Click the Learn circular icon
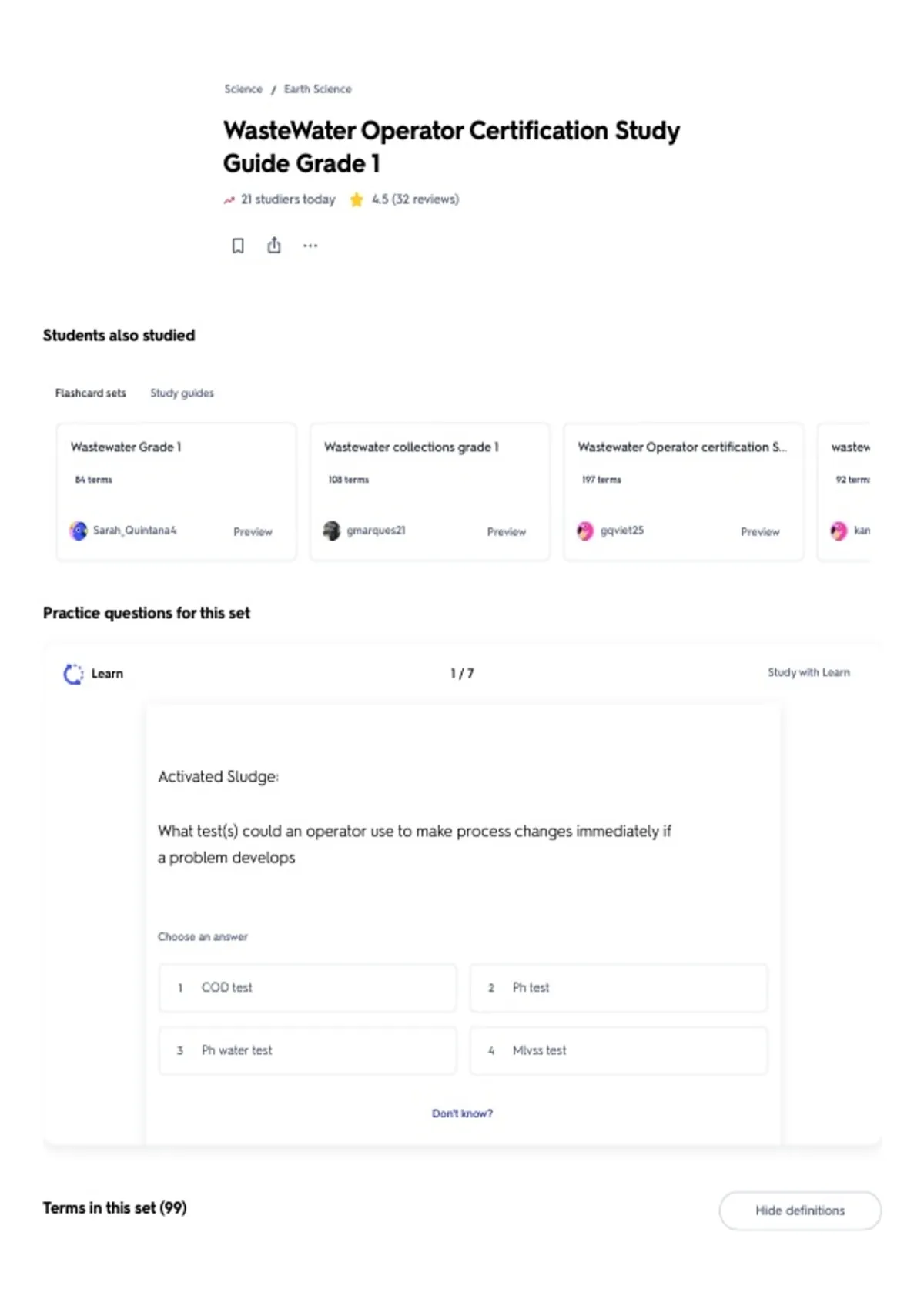The width and height of the screenshot is (924, 1309). pos(73,674)
